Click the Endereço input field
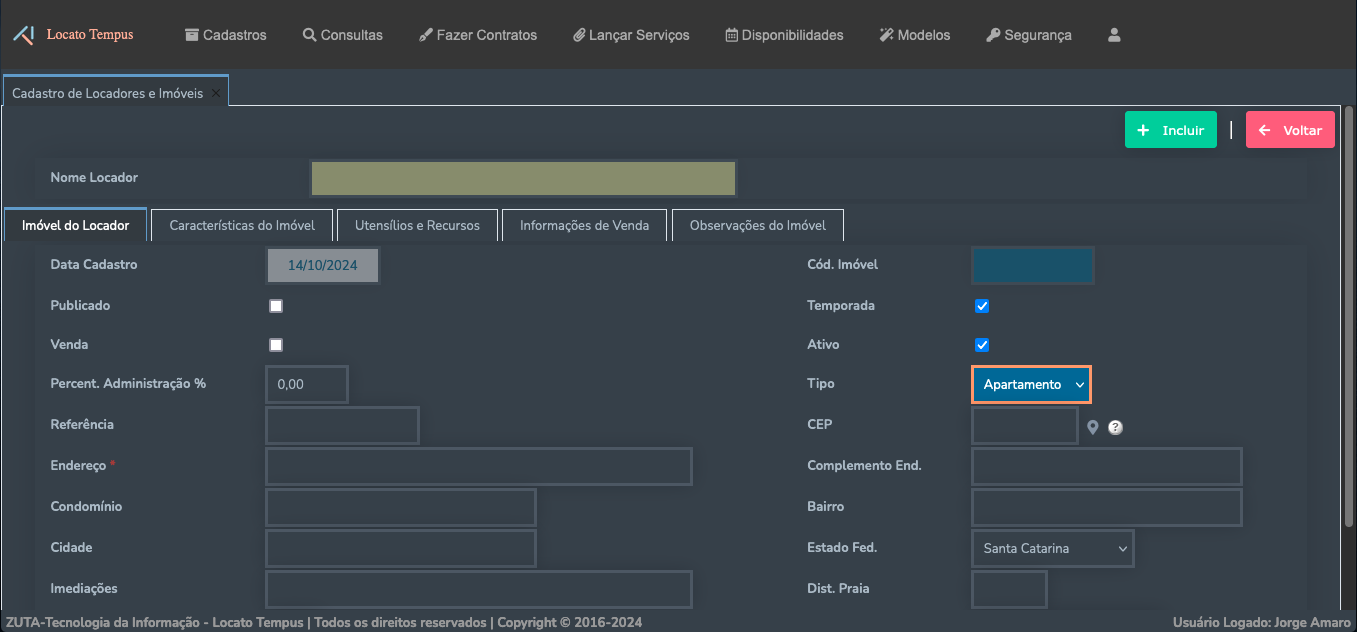The width and height of the screenshot is (1357, 632). tap(478, 467)
